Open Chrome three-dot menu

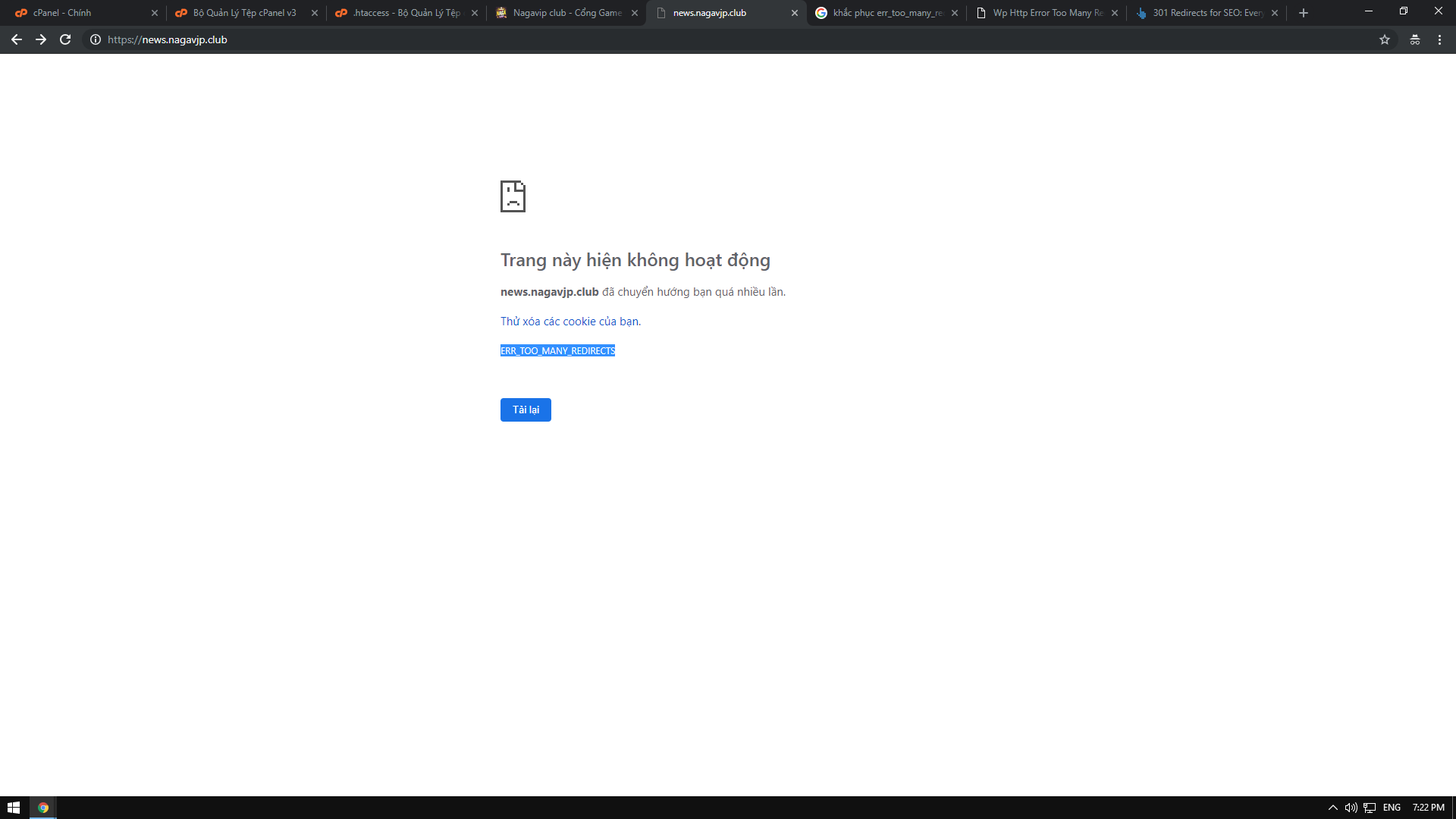click(1439, 39)
